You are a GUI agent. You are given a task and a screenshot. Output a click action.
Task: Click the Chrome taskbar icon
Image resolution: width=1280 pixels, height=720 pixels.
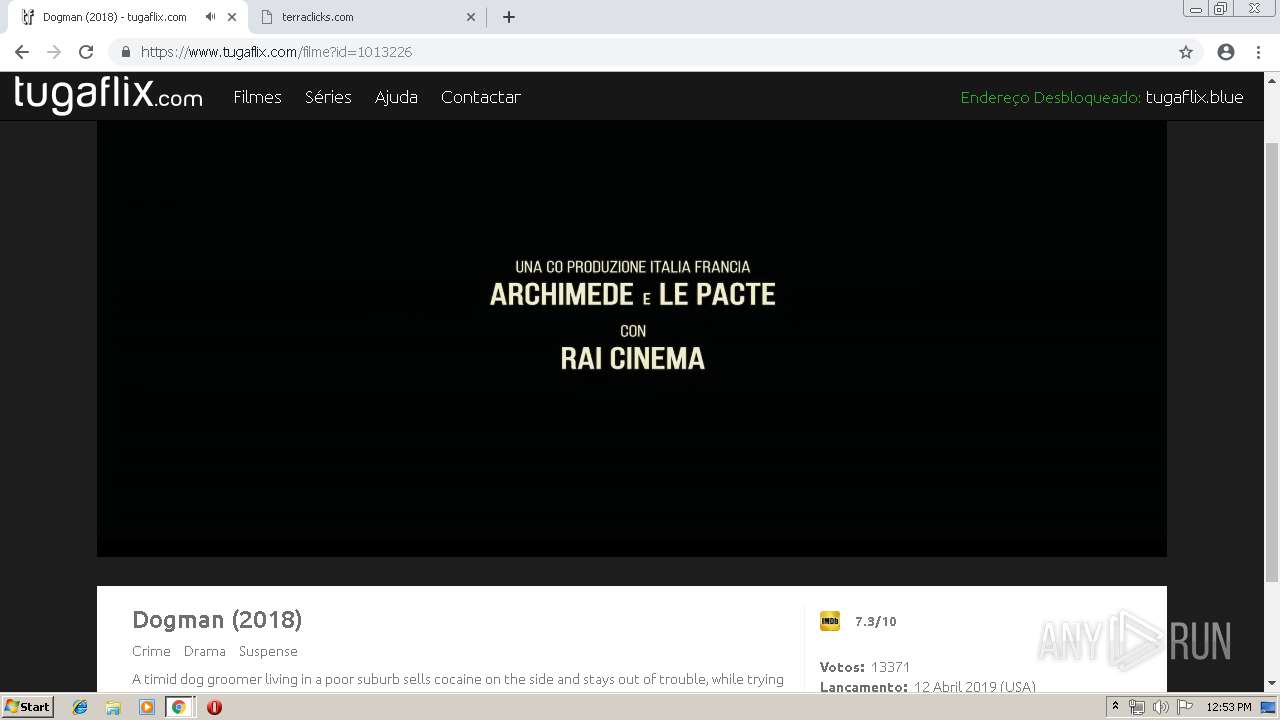(179, 707)
